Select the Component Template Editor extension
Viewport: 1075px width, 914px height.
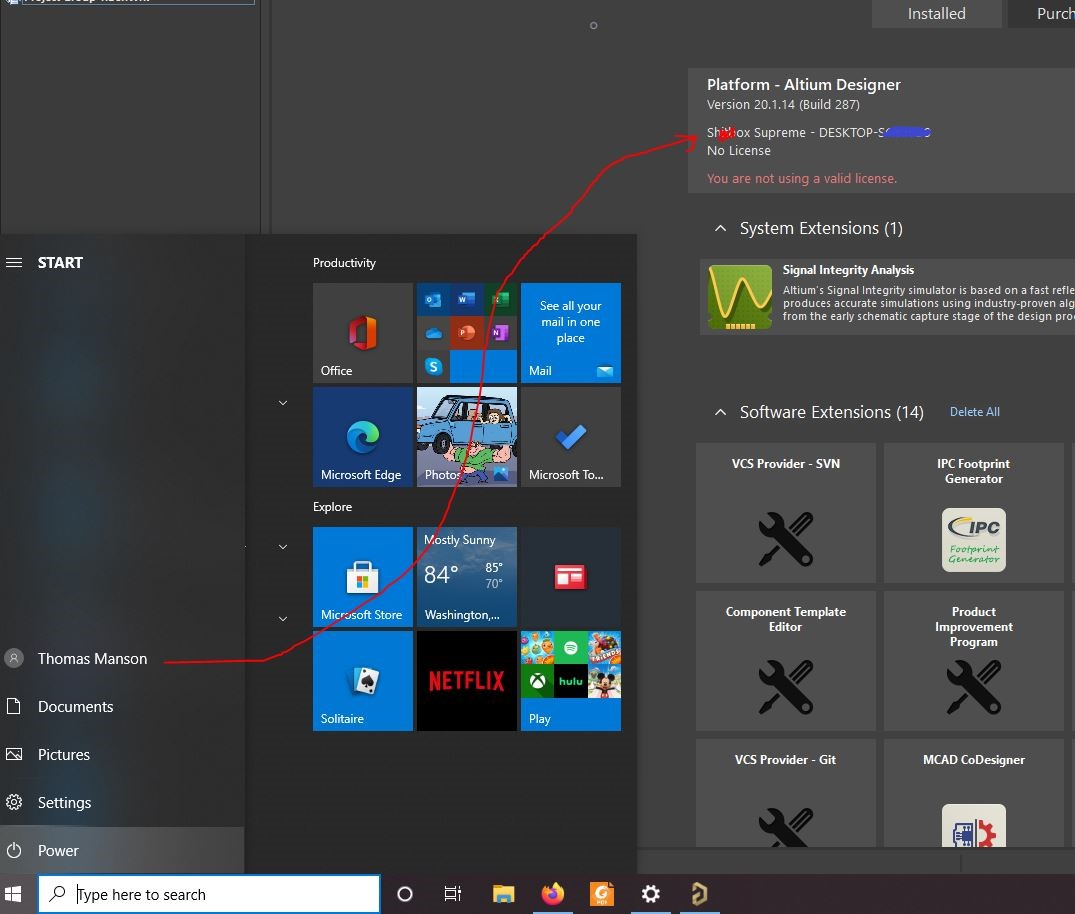786,661
